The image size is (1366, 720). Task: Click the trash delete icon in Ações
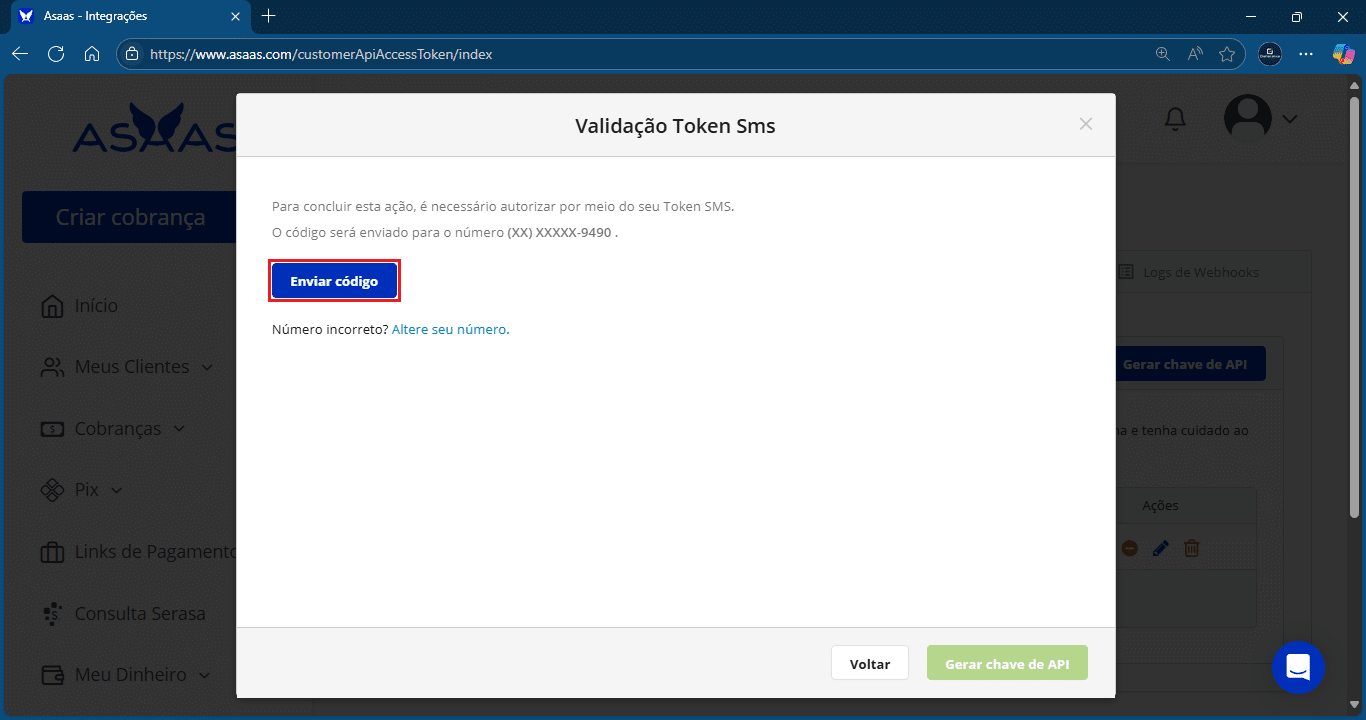coord(1191,548)
